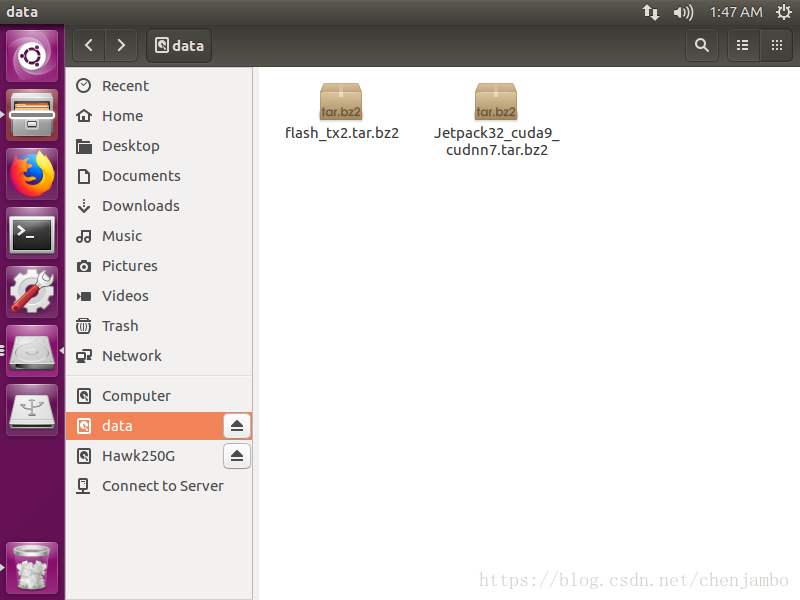Eject the Hawk250G volume
Image resolution: width=800 pixels, height=600 pixels.
[x=237, y=456]
